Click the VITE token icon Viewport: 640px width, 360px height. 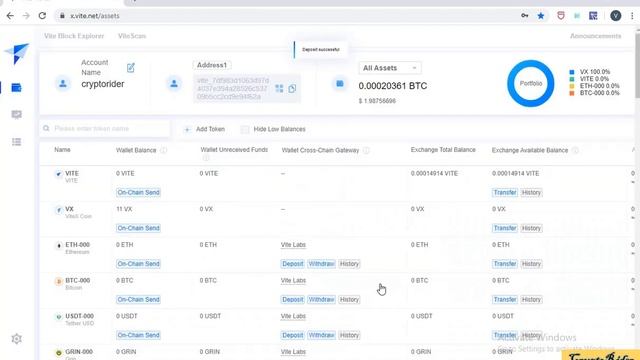[x=58, y=174]
